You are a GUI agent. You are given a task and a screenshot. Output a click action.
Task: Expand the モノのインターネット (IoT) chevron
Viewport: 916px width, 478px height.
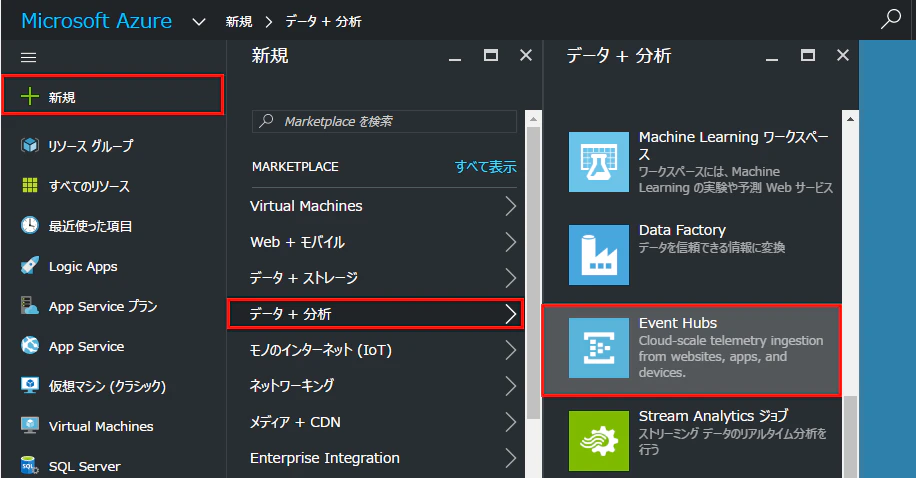pyautogui.click(x=511, y=350)
